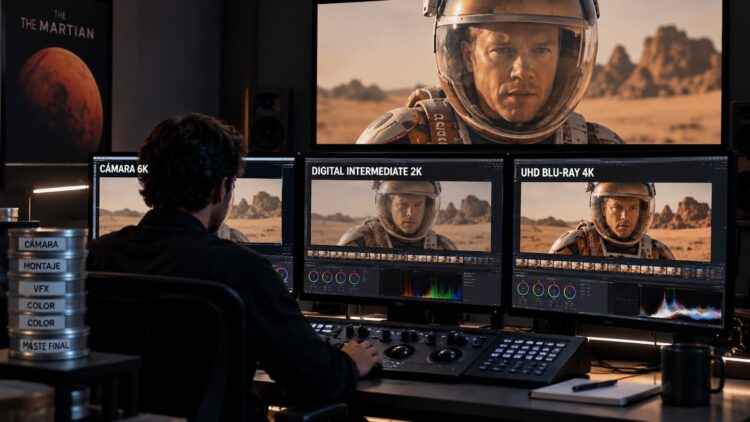
Task: Select the Gain wheel on UHD Blu-ray 4K monitor
Action: 554,290
